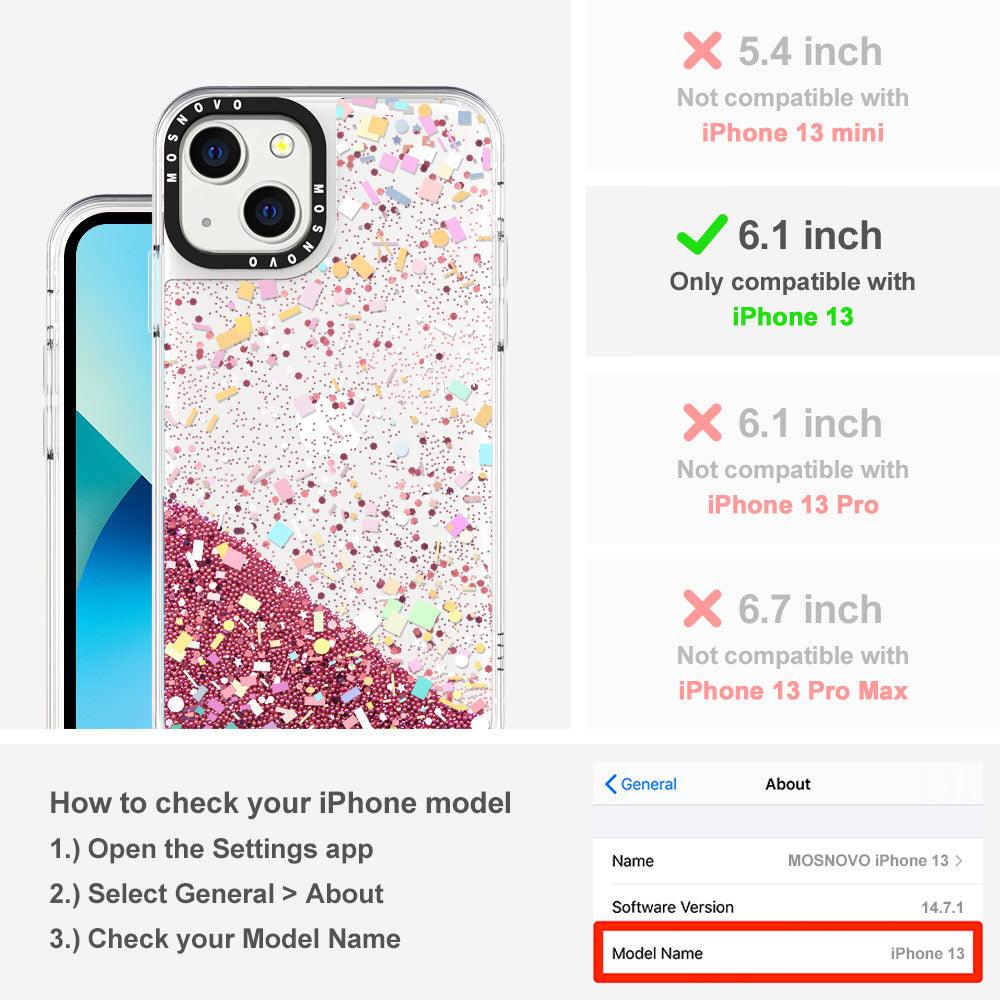Click the green iPhone 13 compatible label
The image size is (1000, 1000).
[793, 316]
